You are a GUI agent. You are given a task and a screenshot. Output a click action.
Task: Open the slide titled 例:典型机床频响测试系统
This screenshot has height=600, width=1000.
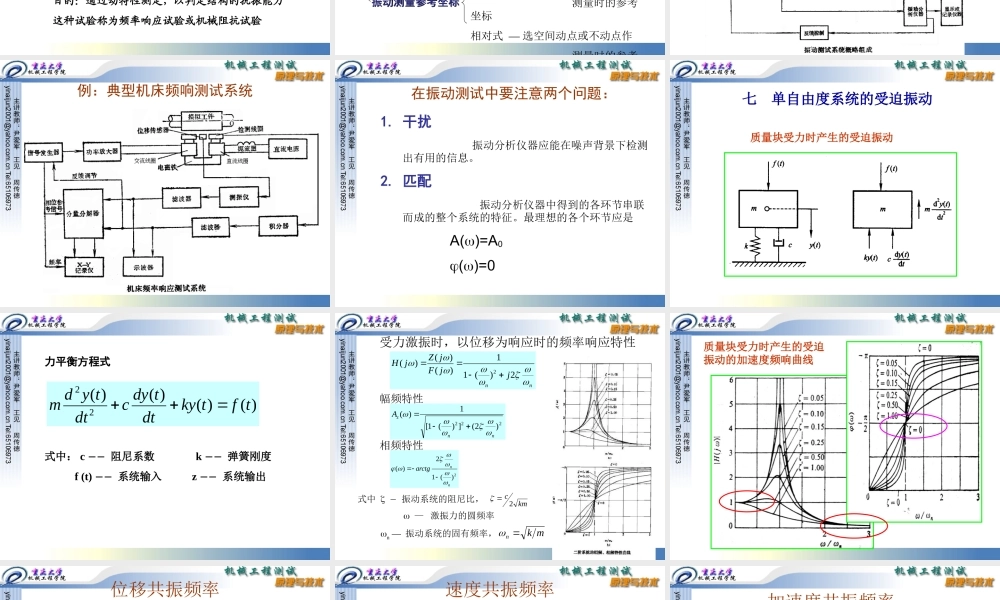[165, 184]
